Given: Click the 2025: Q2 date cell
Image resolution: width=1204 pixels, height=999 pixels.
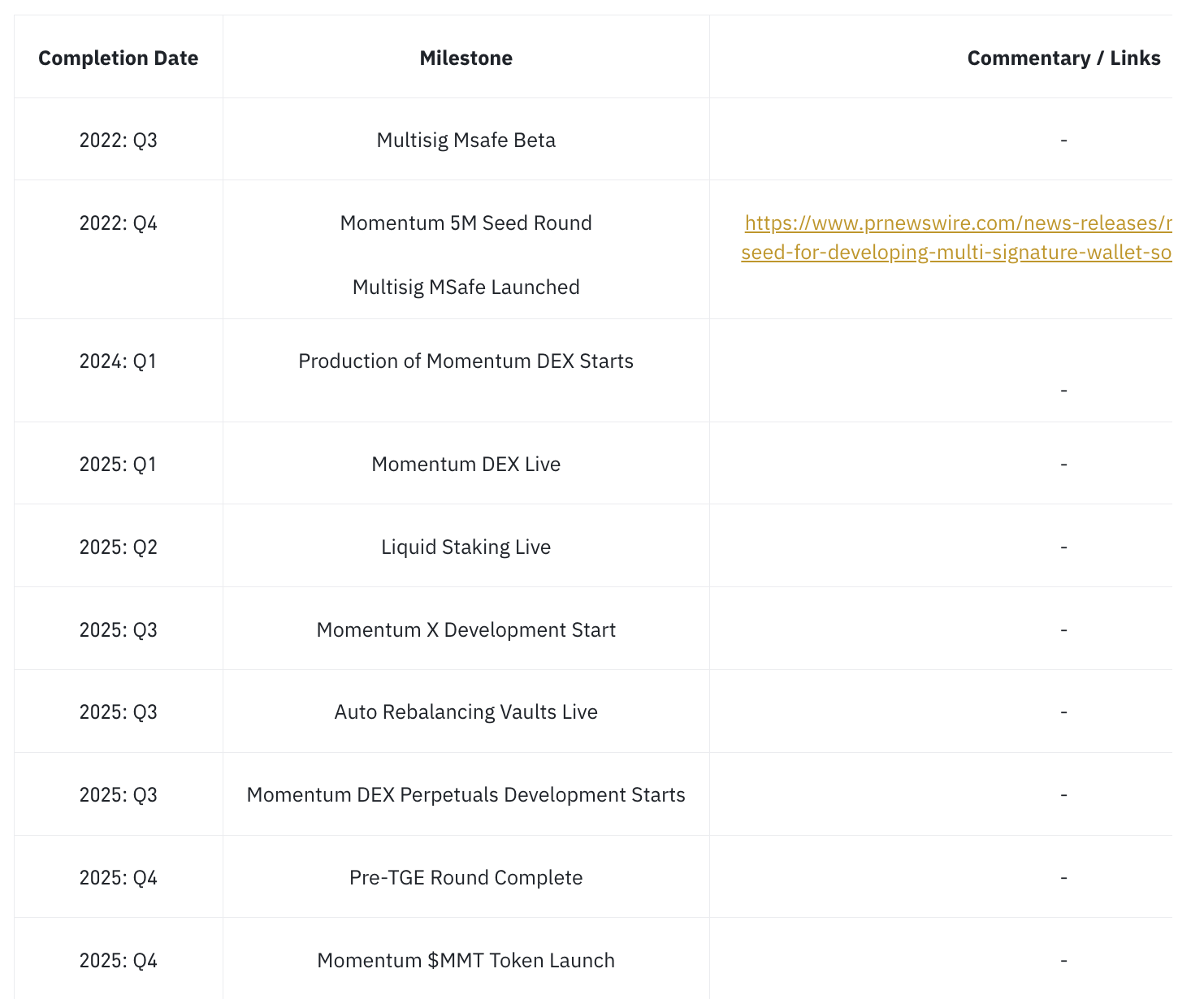Looking at the screenshot, I should (x=119, y=547).
